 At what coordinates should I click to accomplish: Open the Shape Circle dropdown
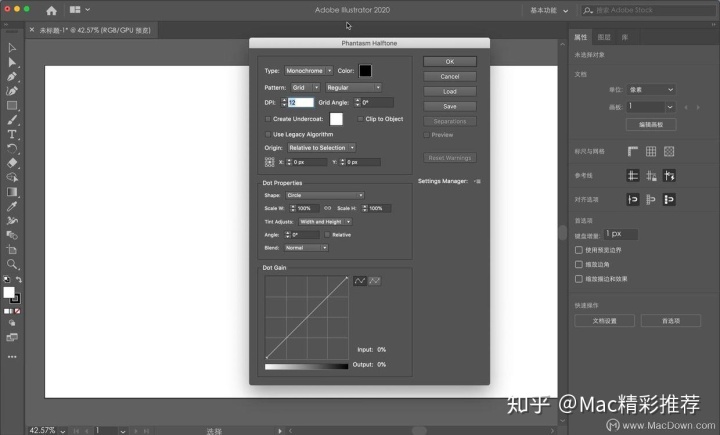click(325, 195)
